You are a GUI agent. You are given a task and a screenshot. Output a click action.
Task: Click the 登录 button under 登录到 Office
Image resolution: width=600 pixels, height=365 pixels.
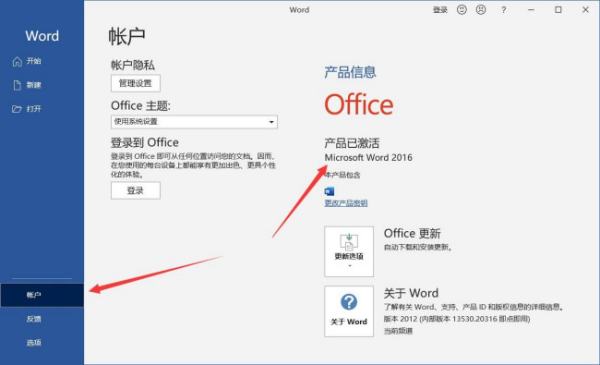(x=135, y=191)
